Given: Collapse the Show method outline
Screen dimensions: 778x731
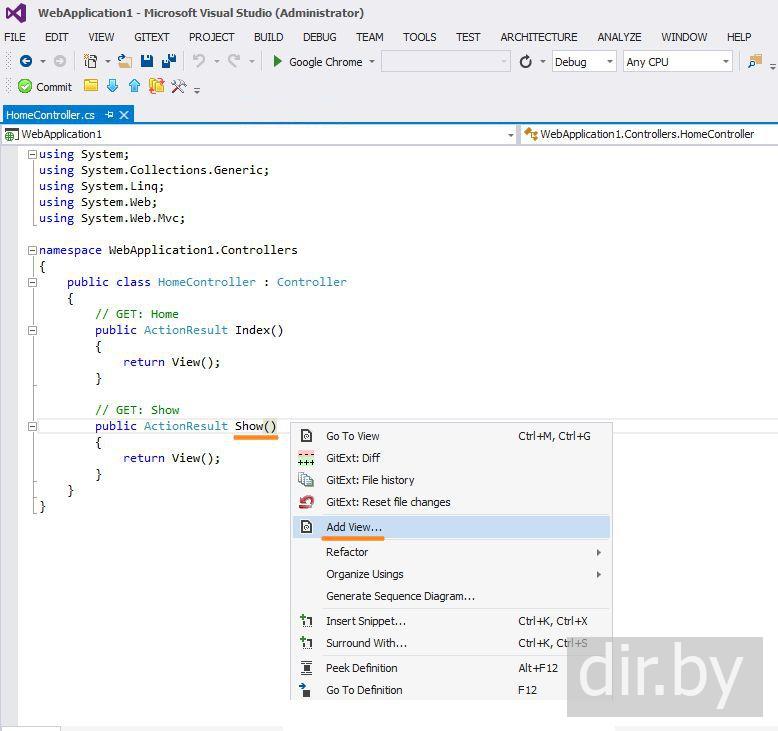Looking at the screenshot, I should 32,426.
